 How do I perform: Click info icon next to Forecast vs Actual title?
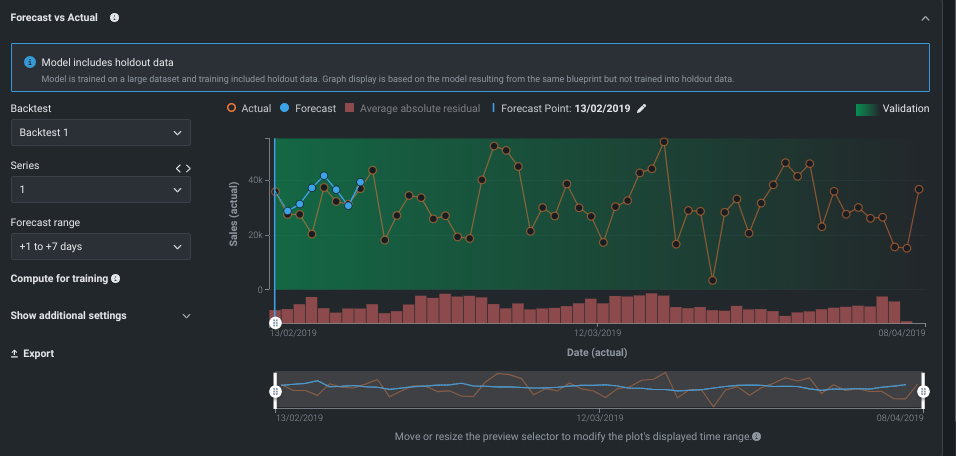[x=114, y=18]
